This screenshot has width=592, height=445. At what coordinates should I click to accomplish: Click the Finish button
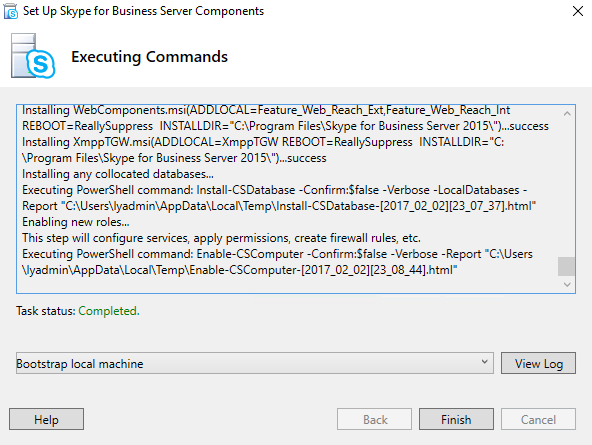(456, 419)
